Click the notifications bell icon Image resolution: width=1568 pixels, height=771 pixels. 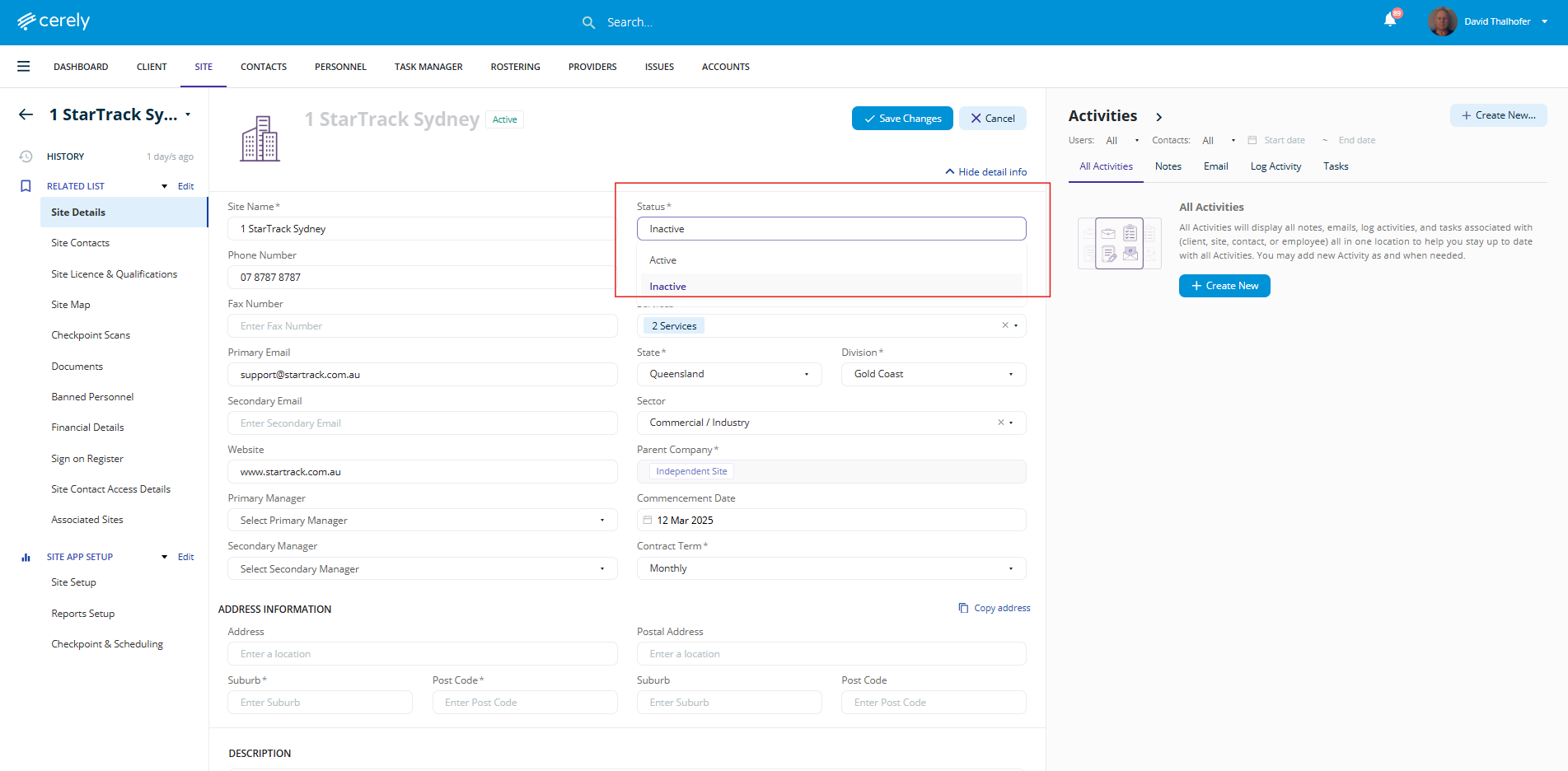1390,21
